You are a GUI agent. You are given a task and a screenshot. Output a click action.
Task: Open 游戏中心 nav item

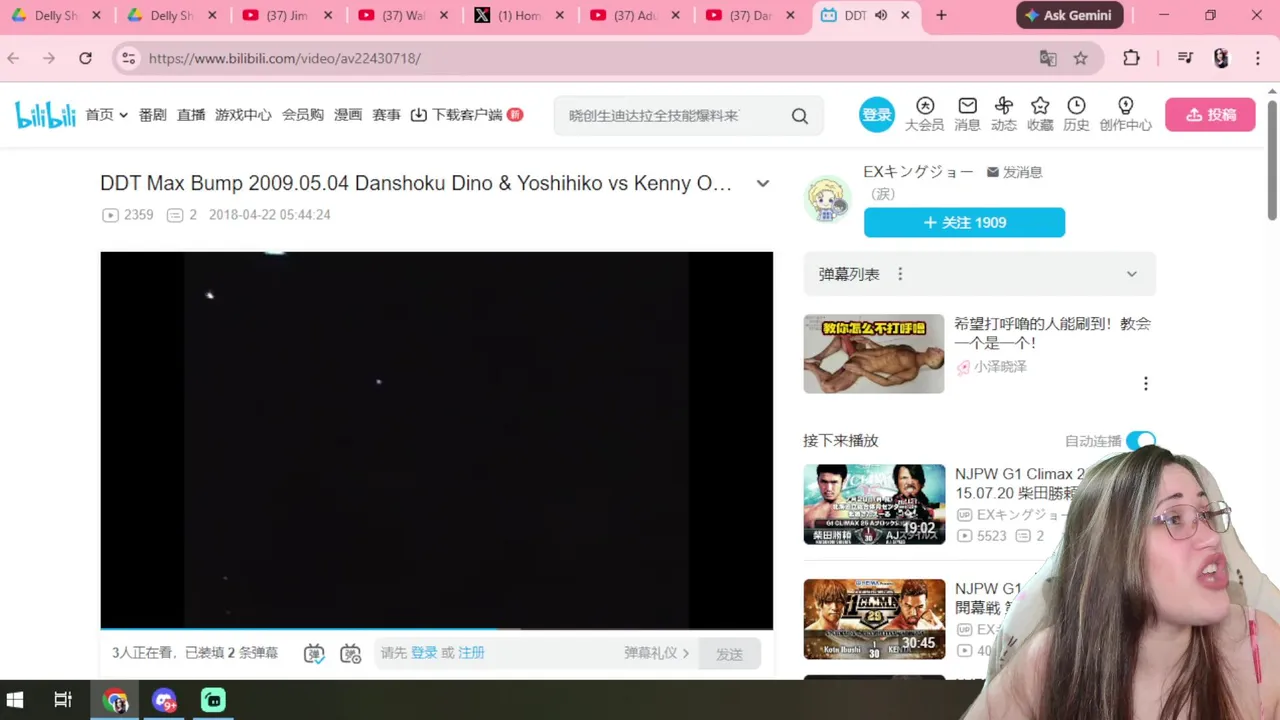243,115
